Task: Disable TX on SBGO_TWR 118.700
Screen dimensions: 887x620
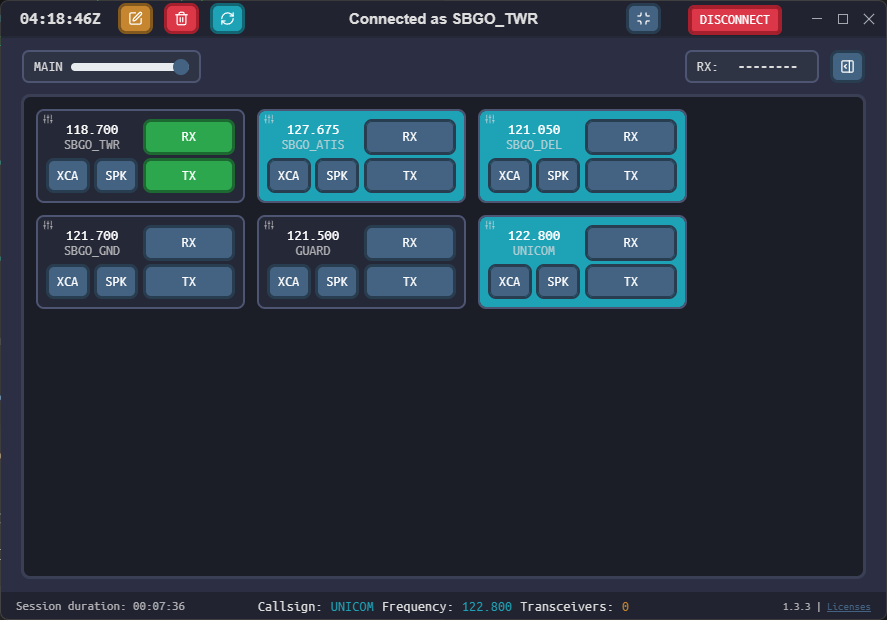Action: click(x=189, y=175)
